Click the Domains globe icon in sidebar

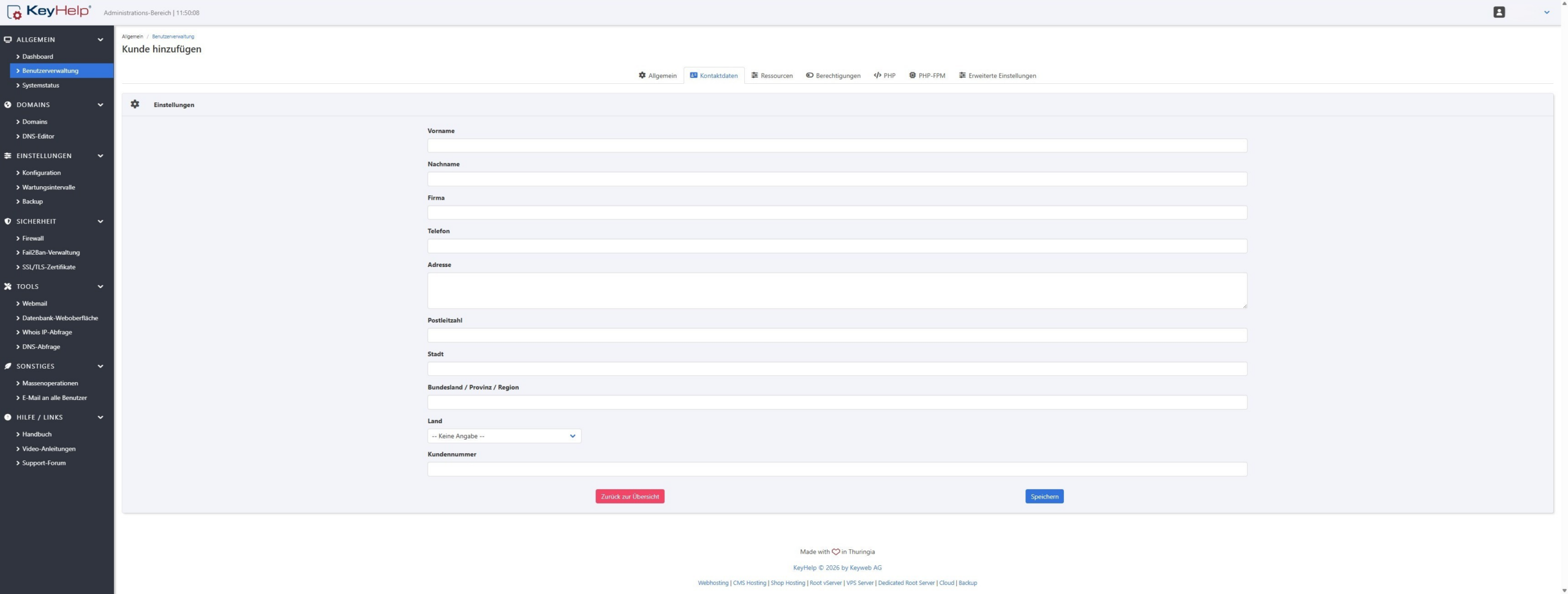click(x=8, y=105)
